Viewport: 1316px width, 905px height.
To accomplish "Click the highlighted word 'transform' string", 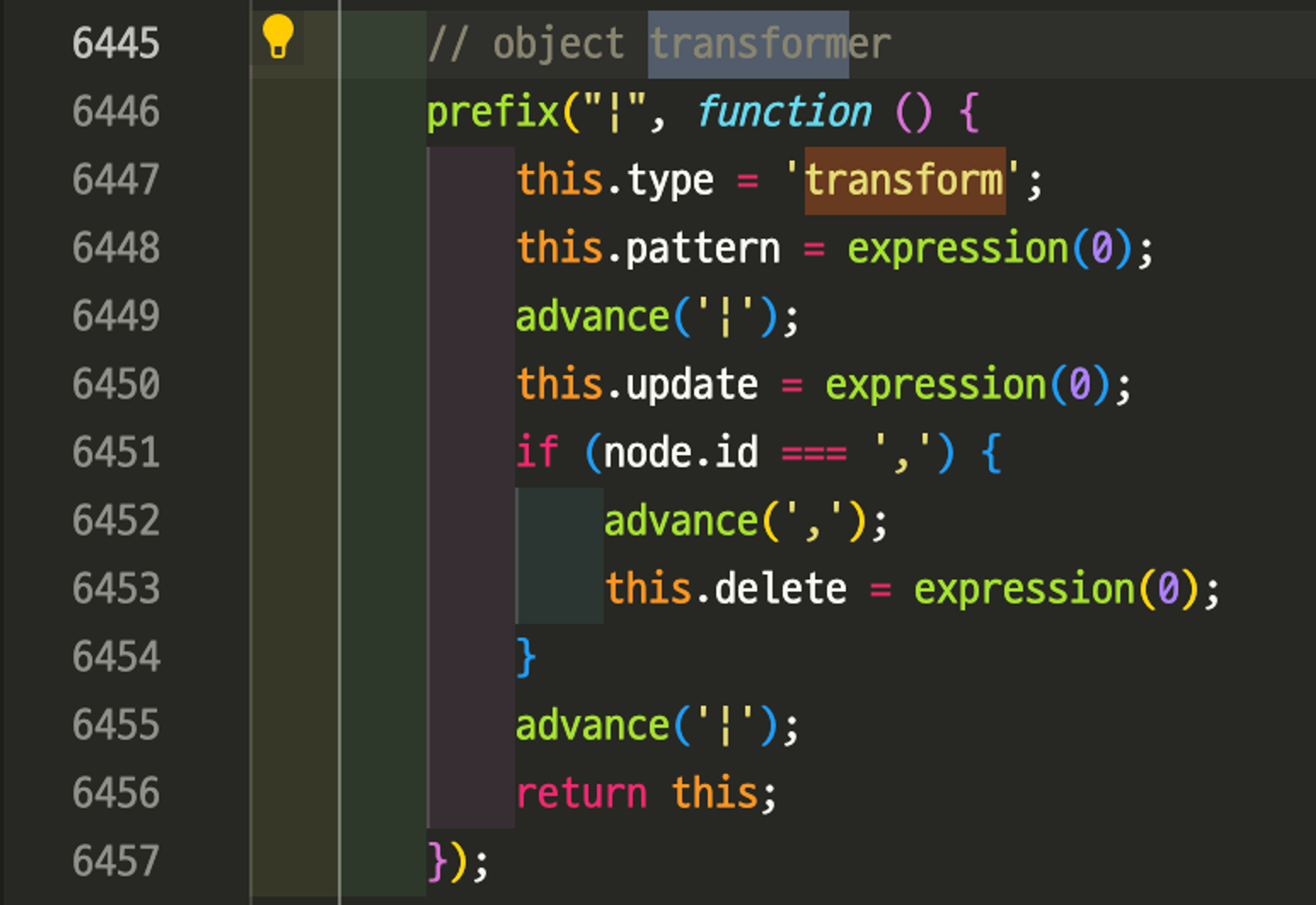I will 904,180.
